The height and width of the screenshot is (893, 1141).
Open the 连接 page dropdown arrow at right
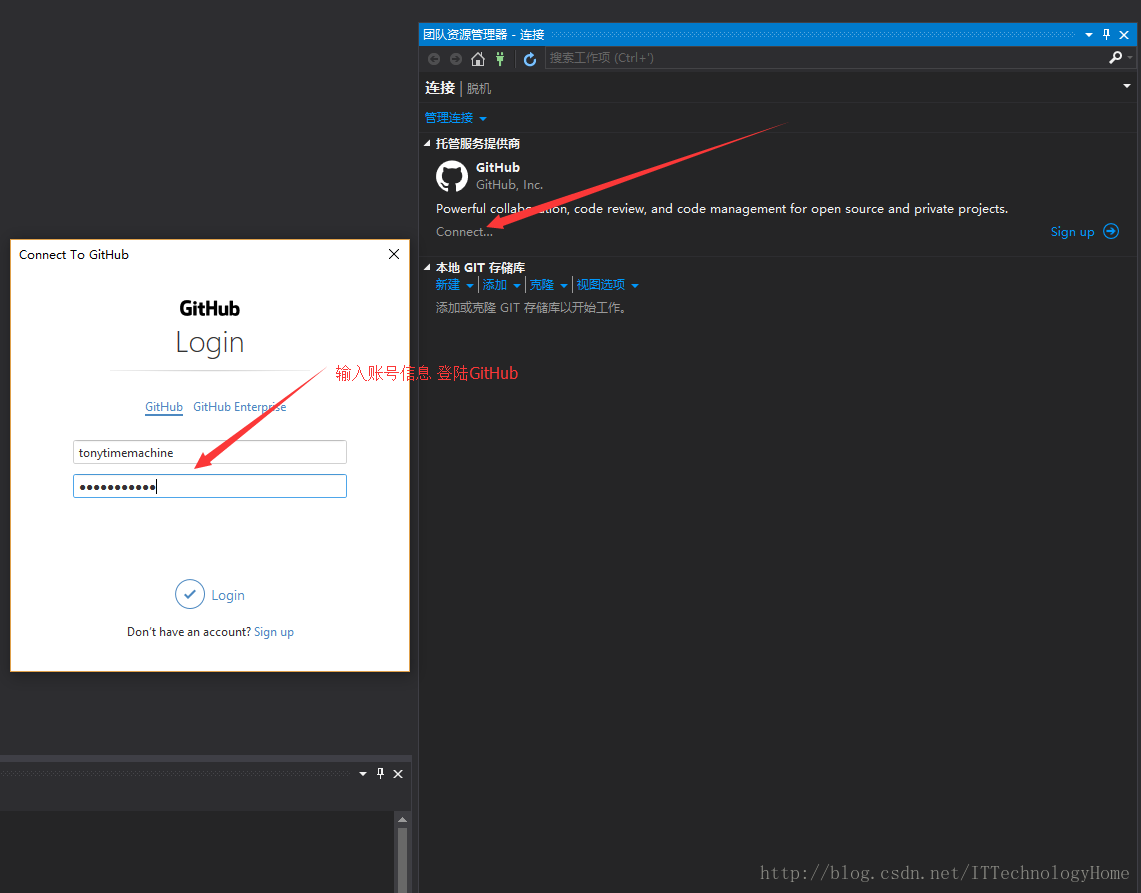point(1126,86)
